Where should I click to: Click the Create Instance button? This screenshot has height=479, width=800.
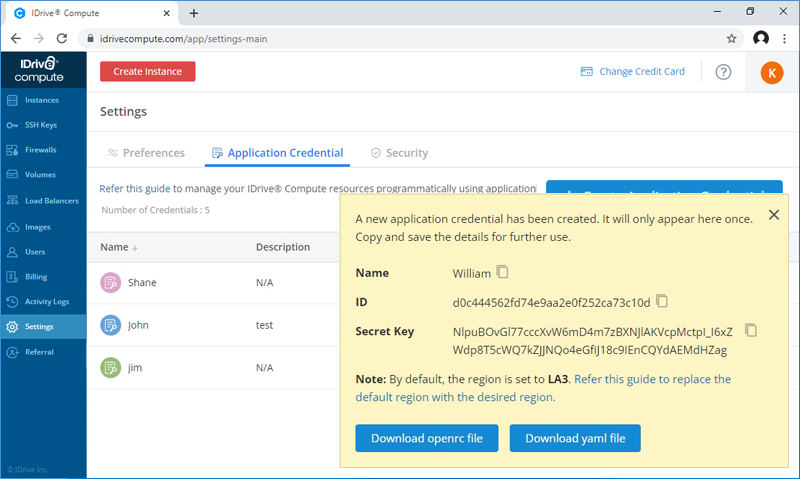pyautogui.click(x=147, y=71)
